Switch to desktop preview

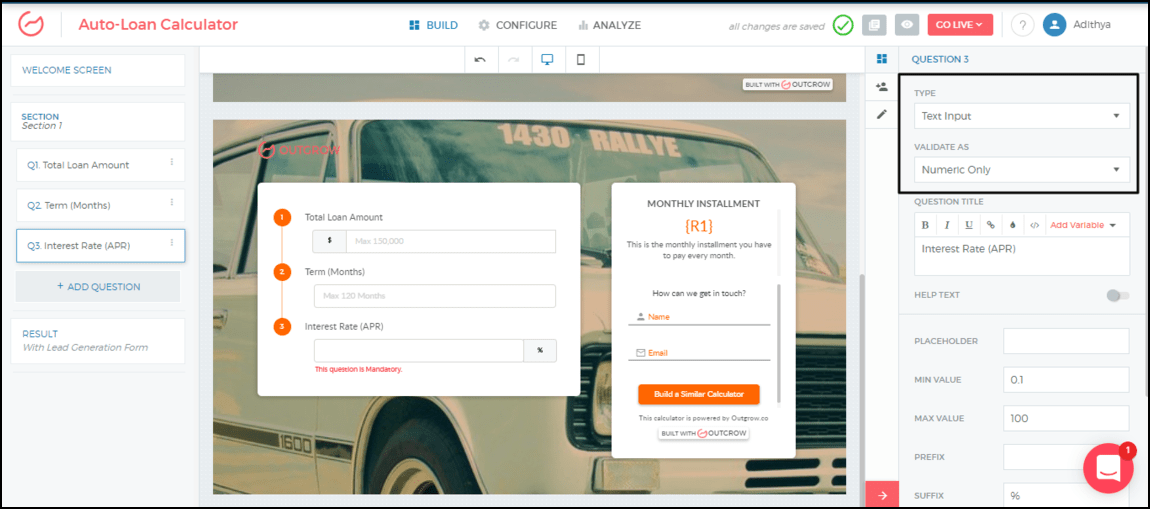click(547, 60)
